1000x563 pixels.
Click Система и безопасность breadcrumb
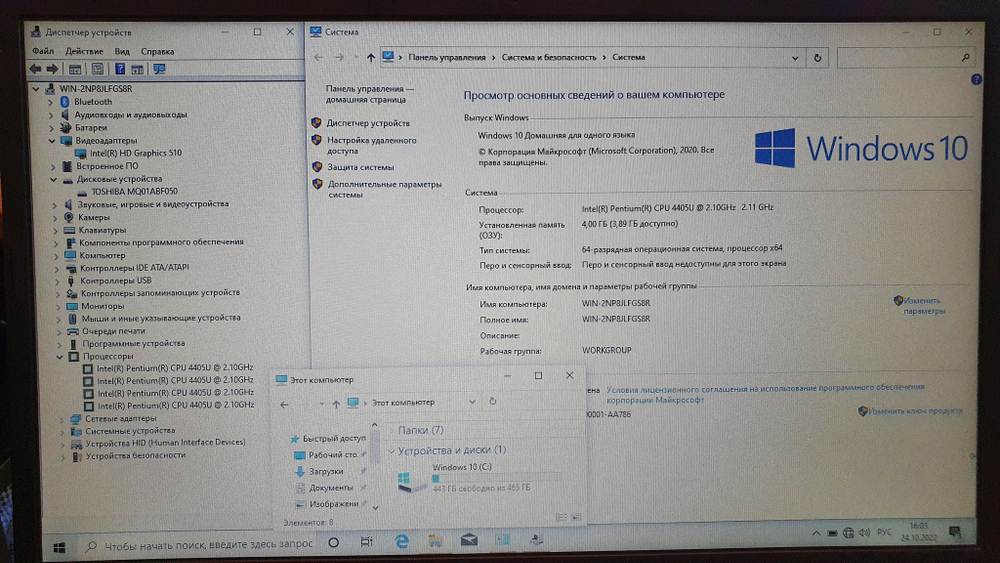[548, 57]
